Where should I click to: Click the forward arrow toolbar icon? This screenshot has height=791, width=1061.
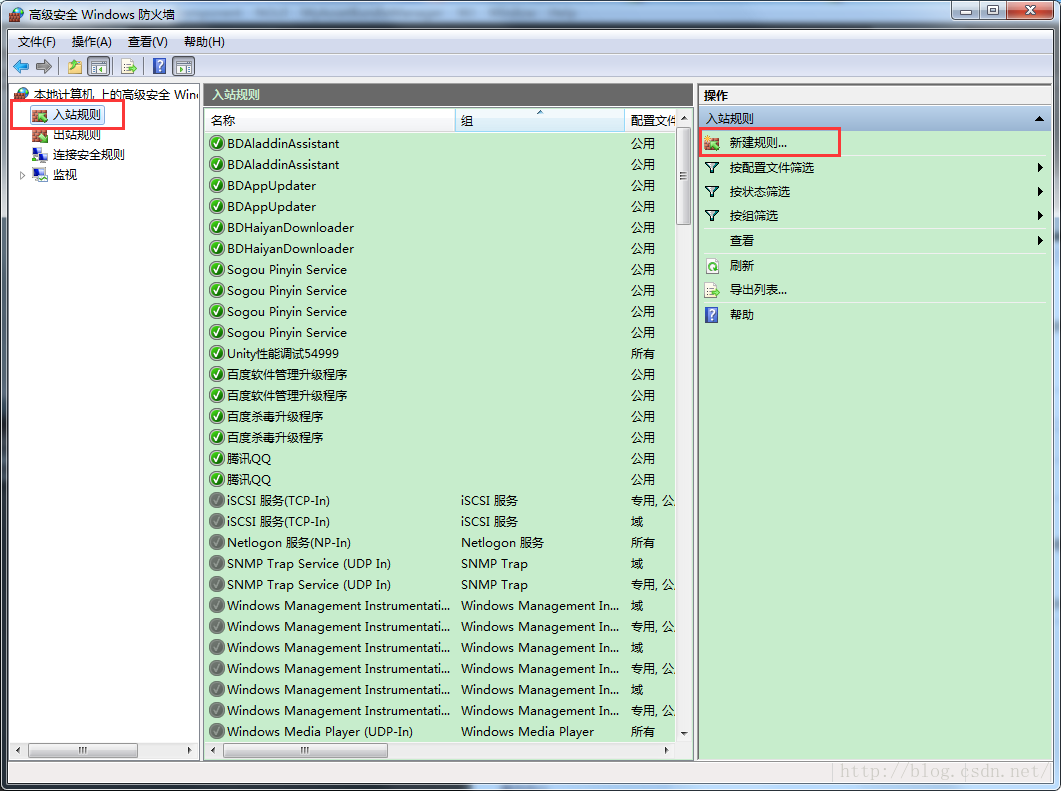[44, 66]
